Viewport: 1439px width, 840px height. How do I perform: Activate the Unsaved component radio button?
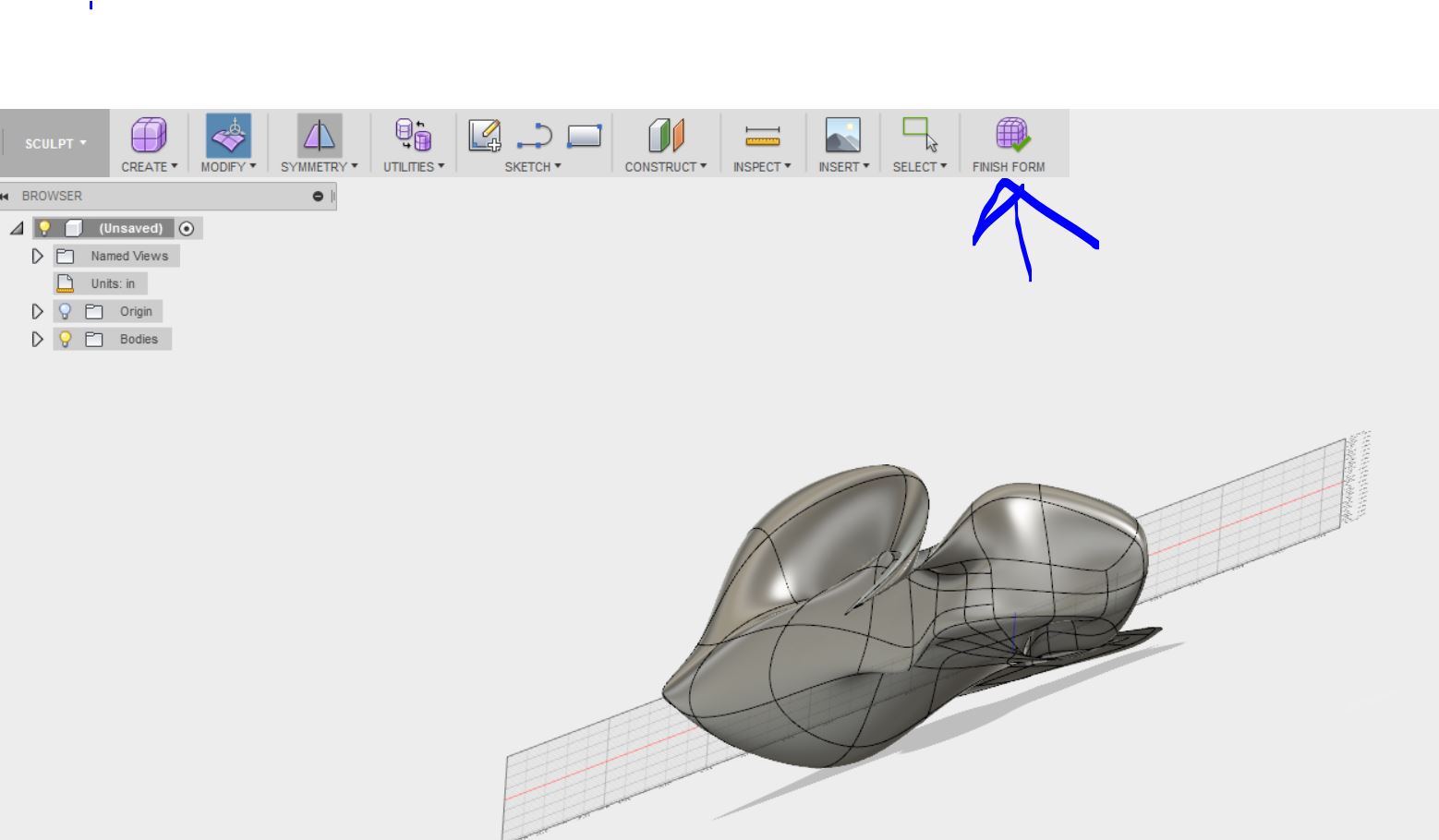click(187, 228)
